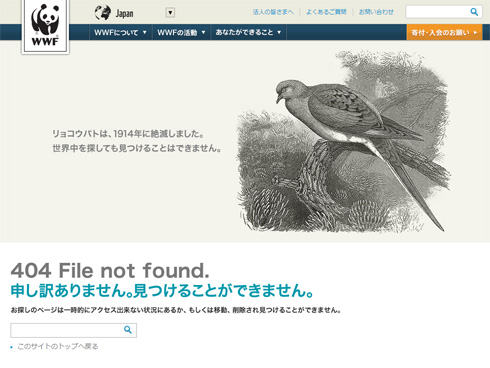The width and height of the screenshot is (490, 368).
Task: Click the globe icon beside Japan
Action: (x=103, y=13)
